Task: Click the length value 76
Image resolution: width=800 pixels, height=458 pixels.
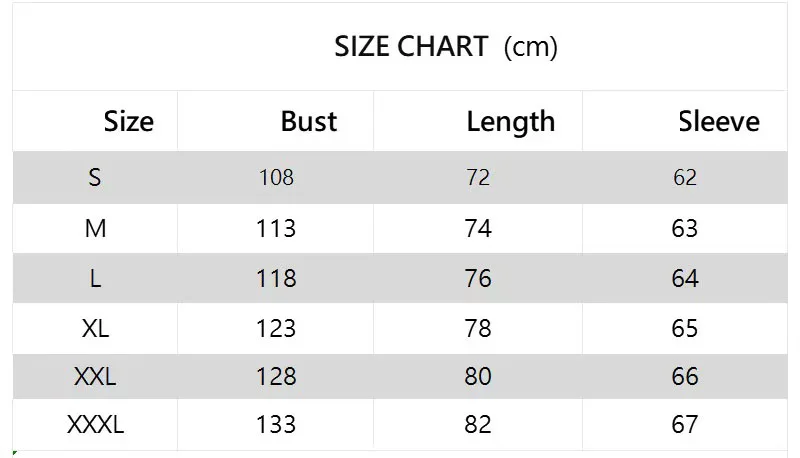Action: pyautogui.click(x=478, y=278)
